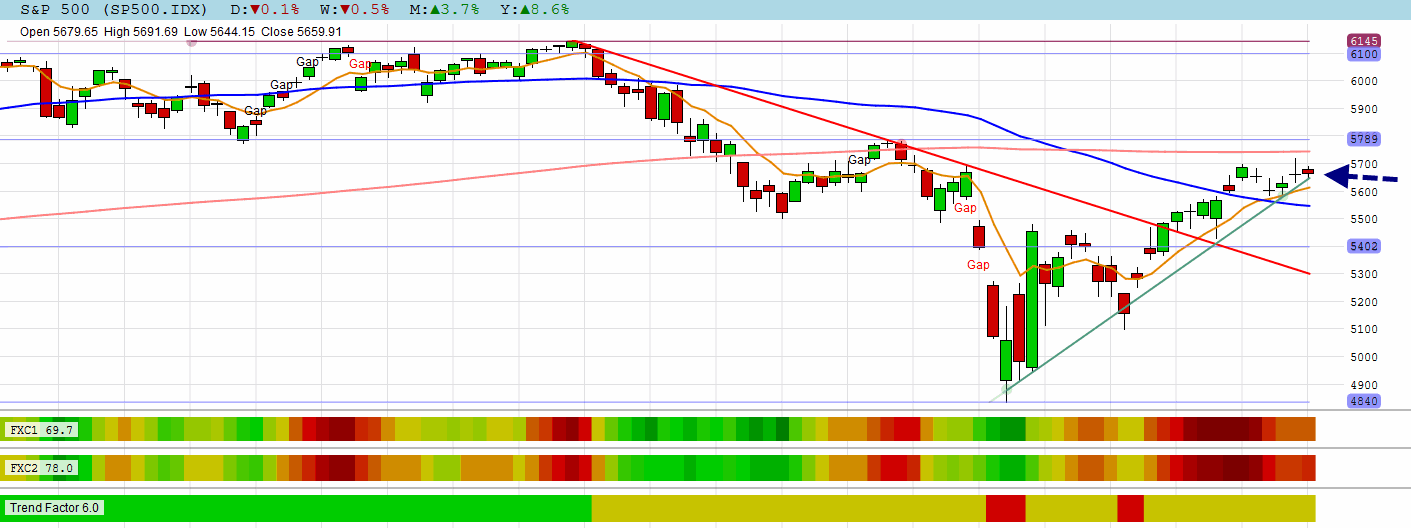Click the Low 5644.15 value
This screenshot has height=528, width=1411.
click(x=220, y=32)
